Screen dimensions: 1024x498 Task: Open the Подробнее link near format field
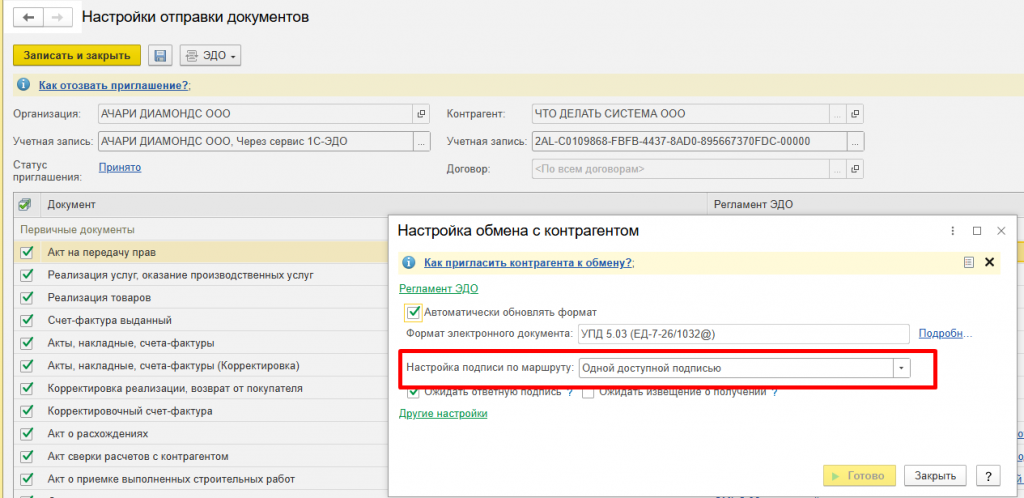946,334
